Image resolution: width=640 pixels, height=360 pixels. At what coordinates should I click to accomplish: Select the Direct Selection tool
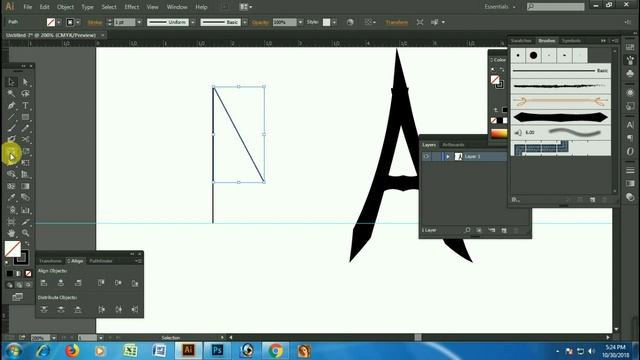click(x=25, y=82)
